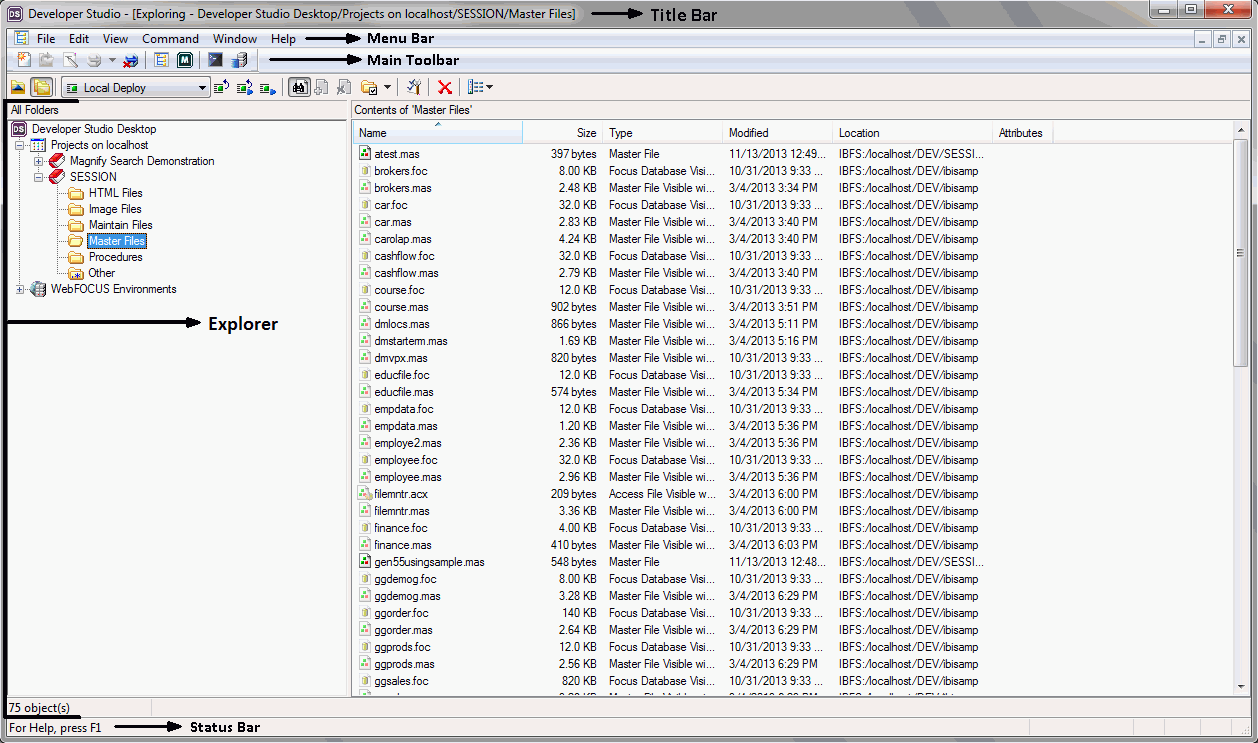1258x743 pixels.
Task: Select the file brokers.foc
Action: (x=400, y=171)
